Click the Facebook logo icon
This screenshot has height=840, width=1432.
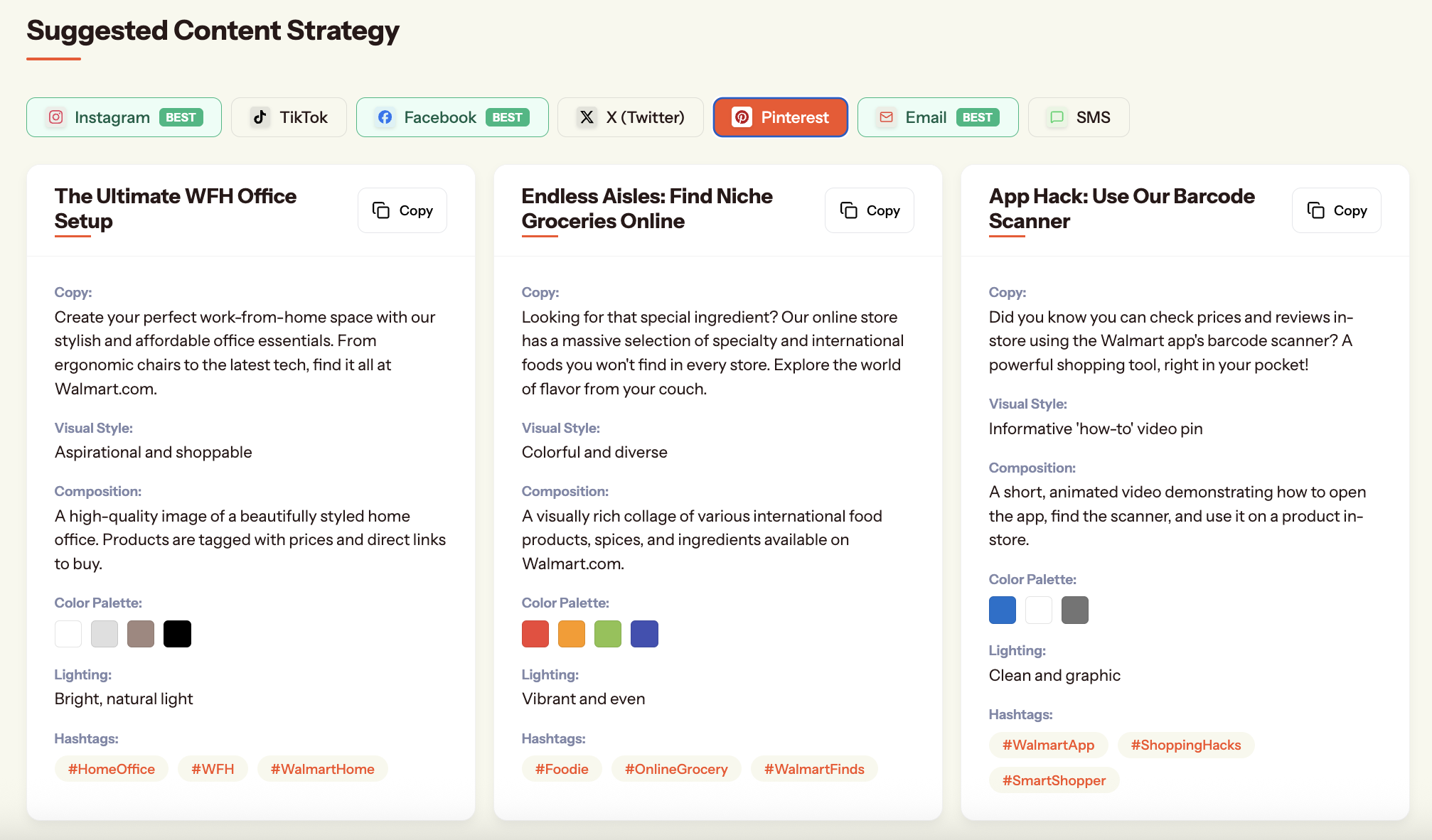(x=385, y=117)
